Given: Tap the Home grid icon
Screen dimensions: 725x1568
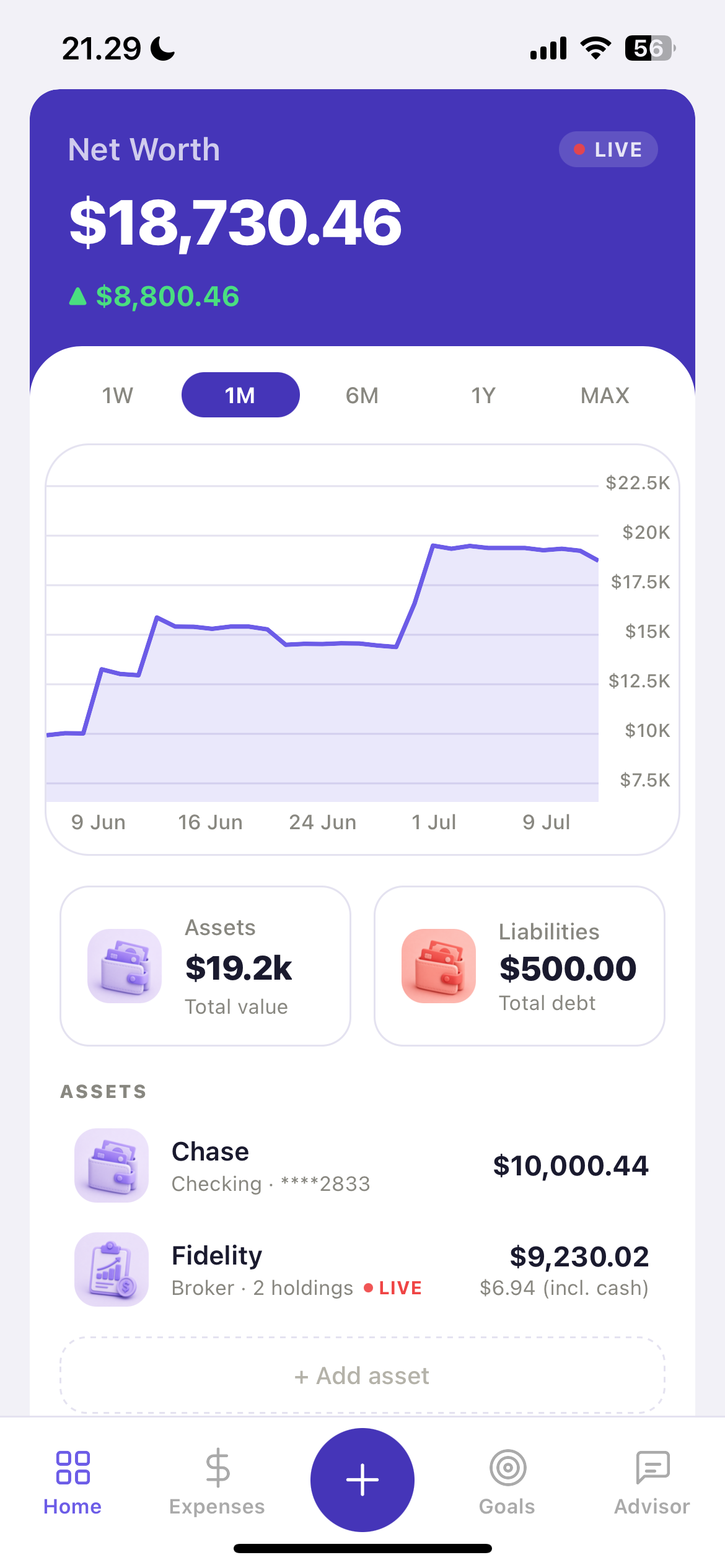Looking at the screenshot, I should 72,1467.
